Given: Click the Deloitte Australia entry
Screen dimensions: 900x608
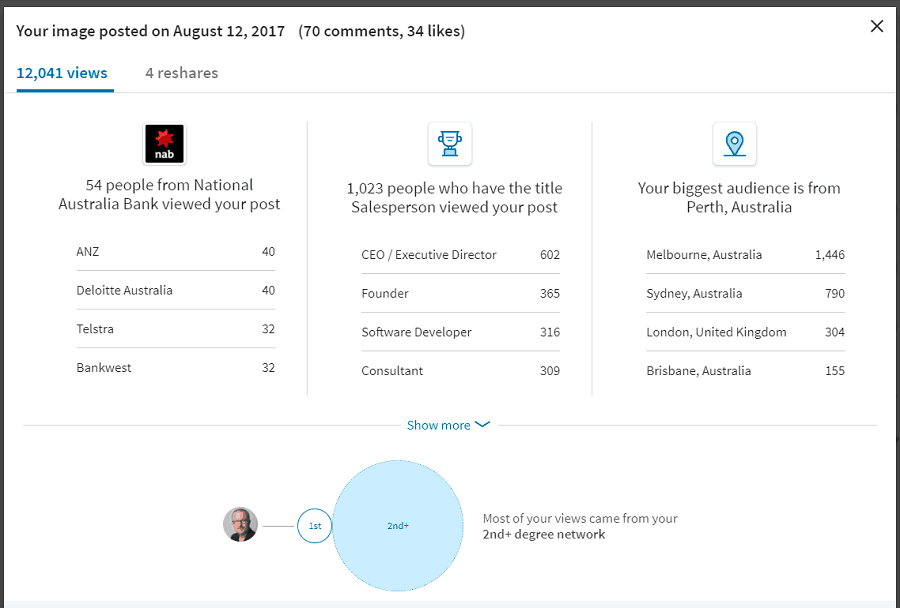Looking at the screenshot, I should [175, 290].
